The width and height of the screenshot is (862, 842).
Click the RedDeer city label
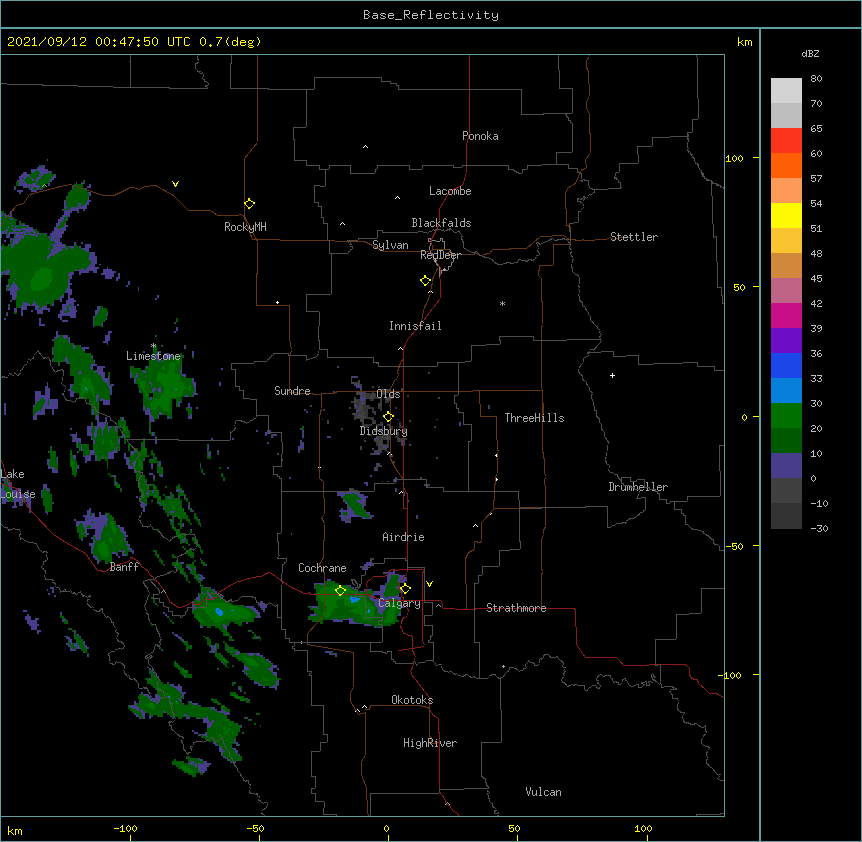(440, 255)
